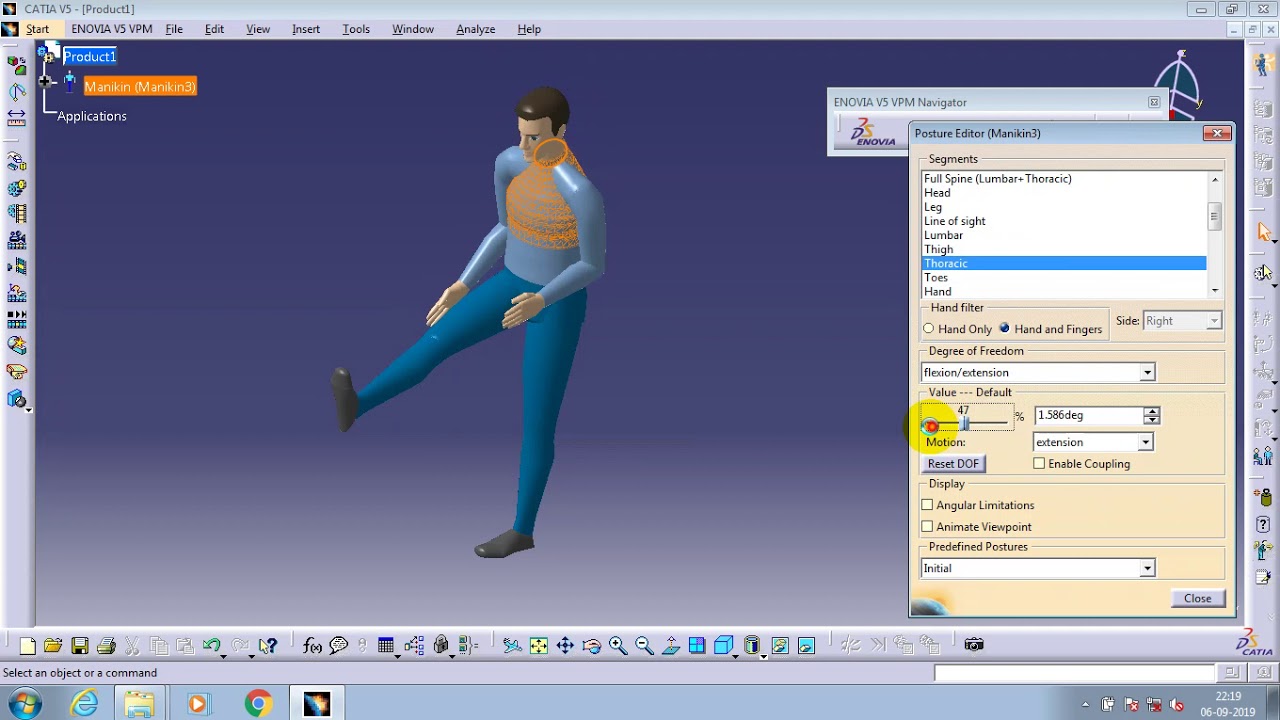
Task: Open the Insert menu
Action: pos(305,29)
